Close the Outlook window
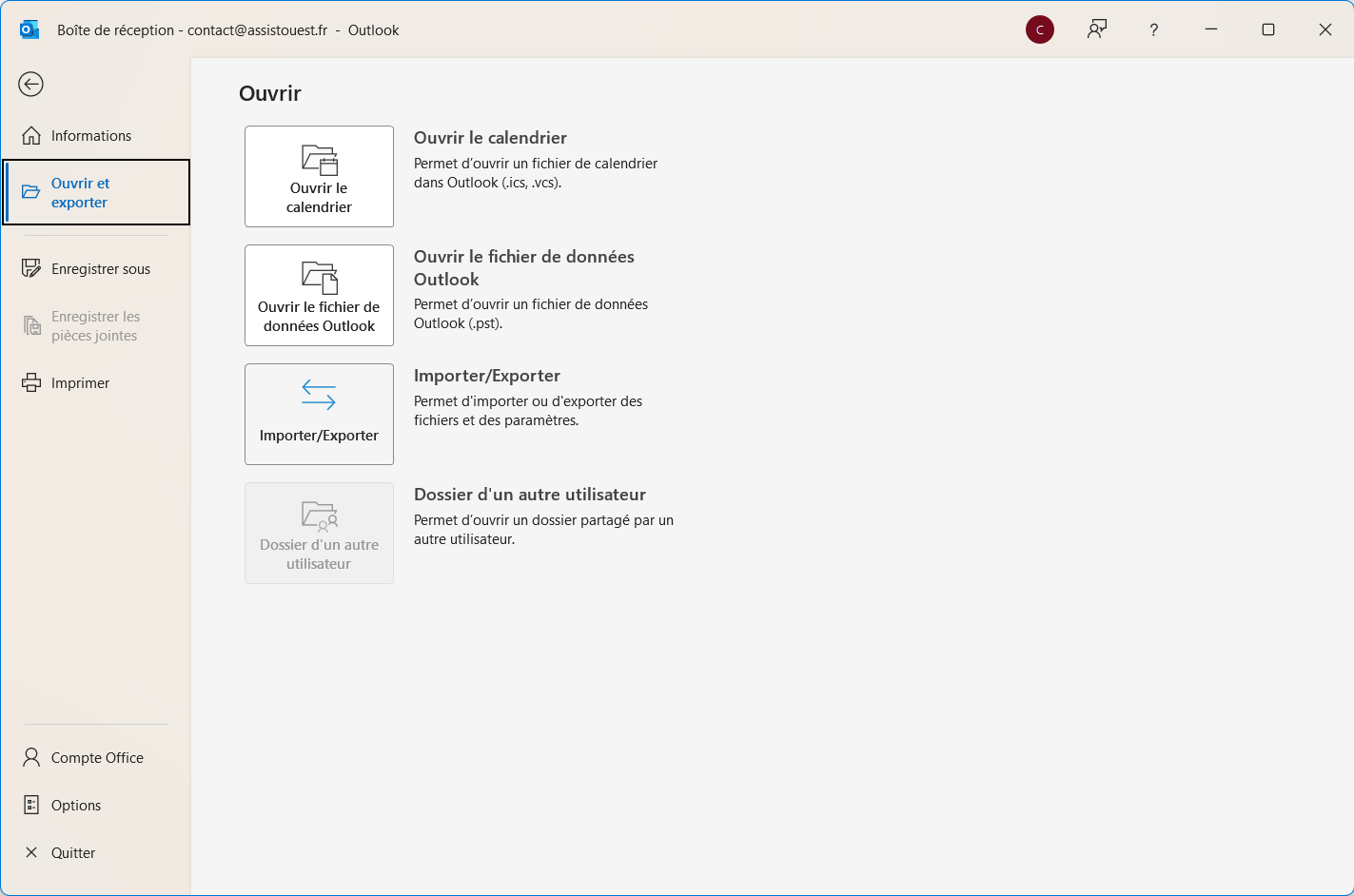 pos(1325,29)
